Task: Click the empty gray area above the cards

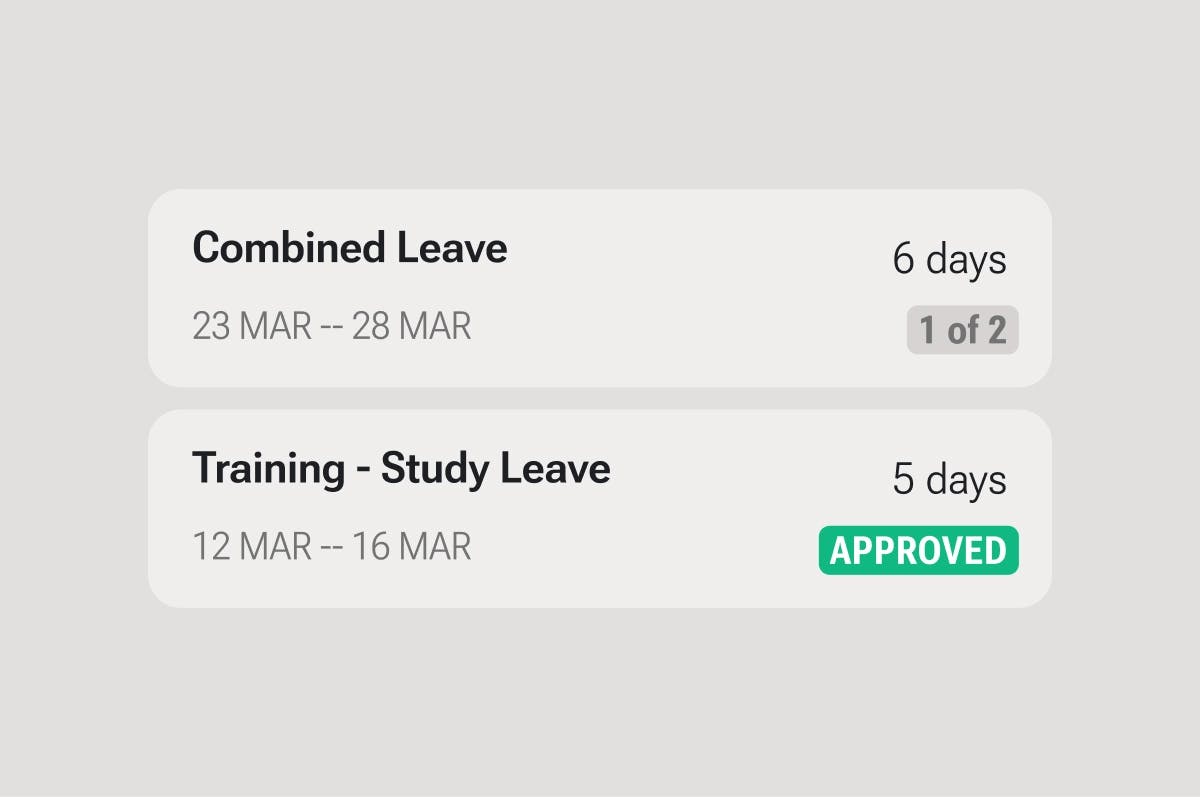Action: (x=600, y=95)
